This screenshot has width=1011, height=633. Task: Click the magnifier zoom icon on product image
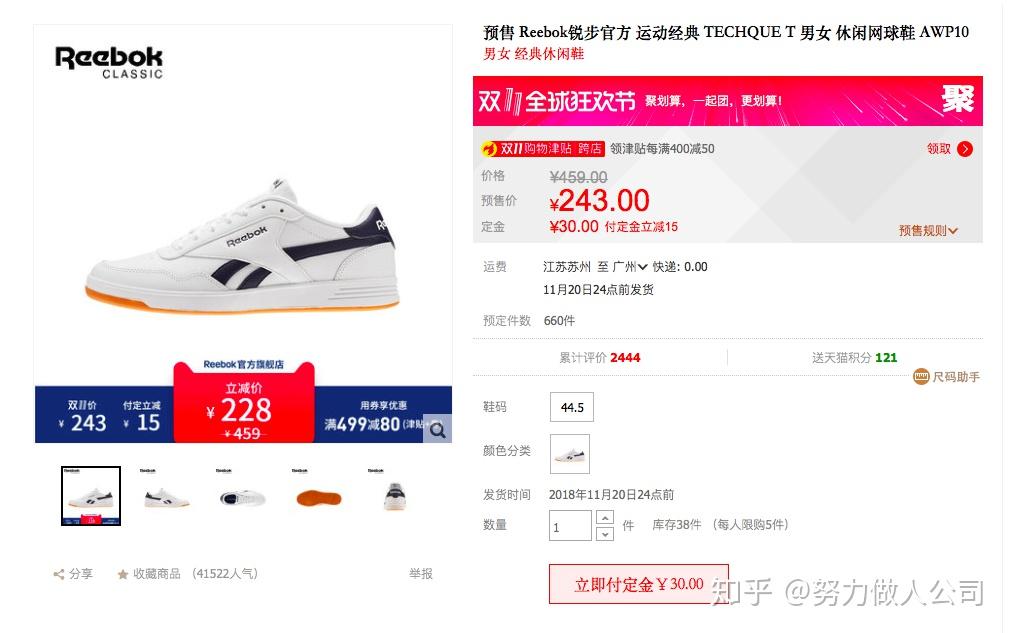coord(438,429)
